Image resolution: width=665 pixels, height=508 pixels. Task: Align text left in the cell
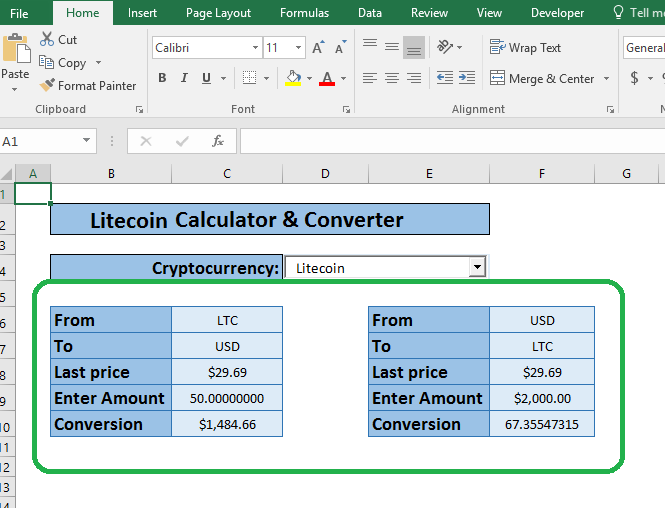click(x=370, y=78)
